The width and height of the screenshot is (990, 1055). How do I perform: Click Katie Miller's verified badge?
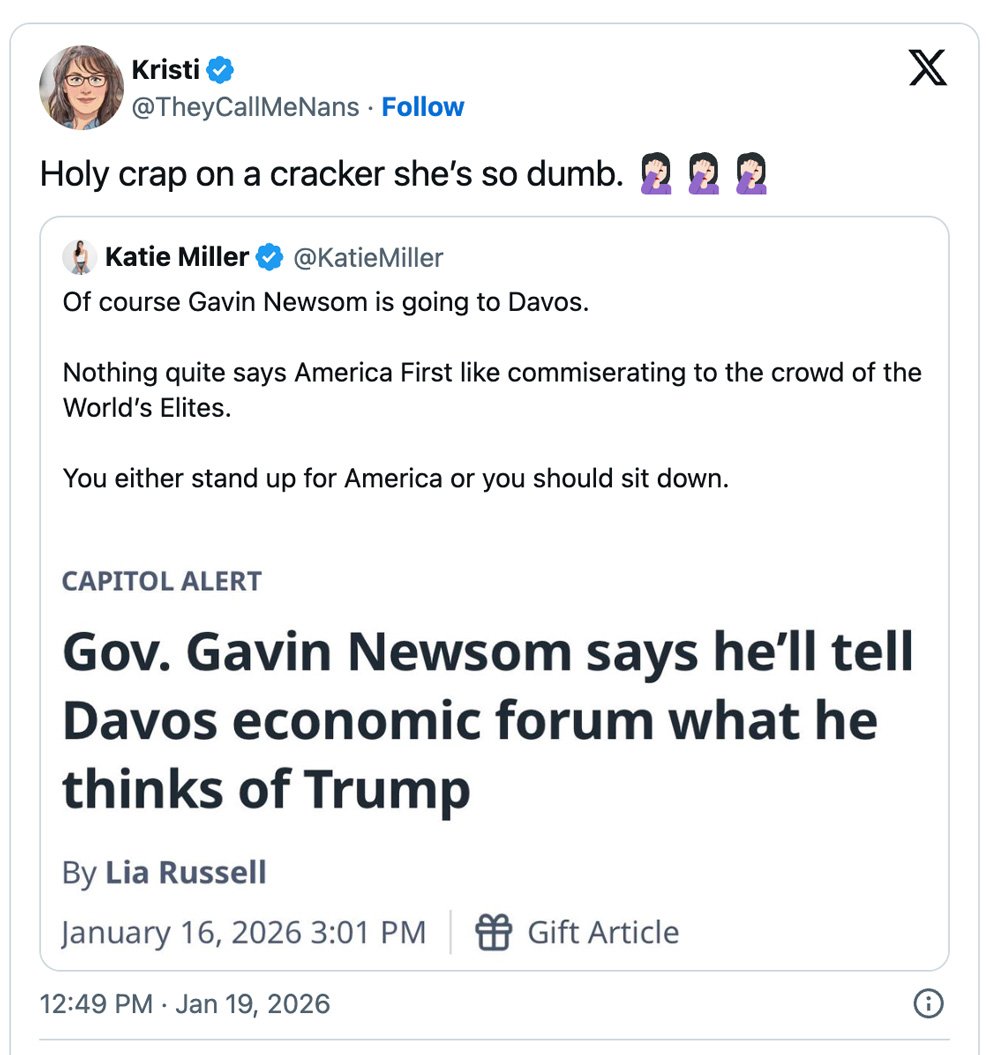(x=269, y=258)
